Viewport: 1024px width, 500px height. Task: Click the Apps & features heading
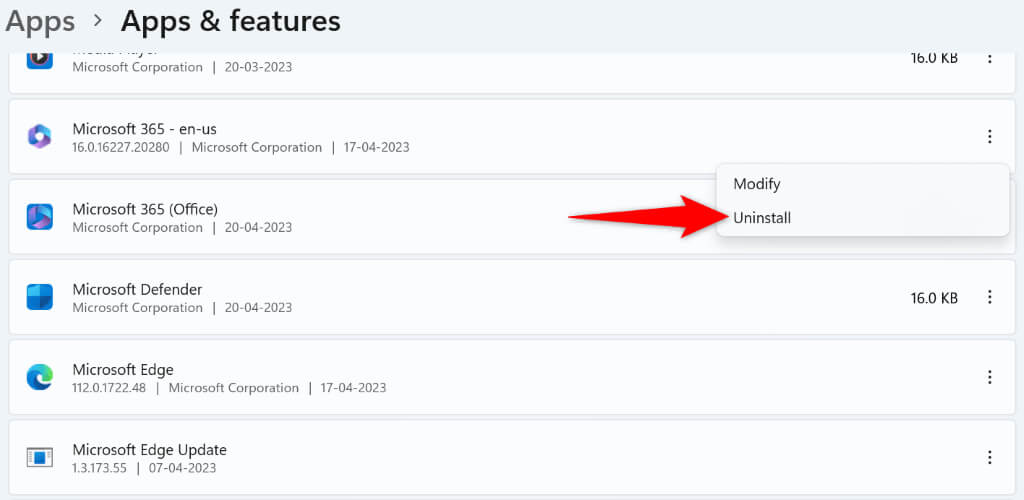point(230,21)
